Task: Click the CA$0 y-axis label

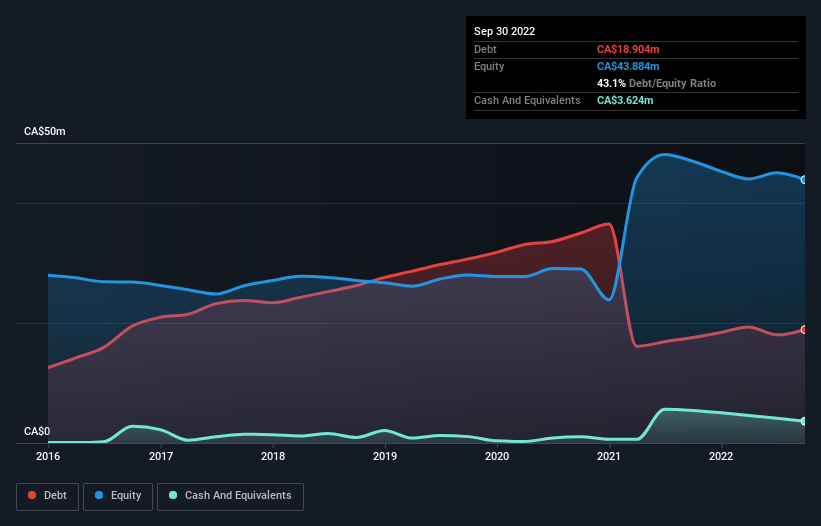Action: click(x=37, y=431)
